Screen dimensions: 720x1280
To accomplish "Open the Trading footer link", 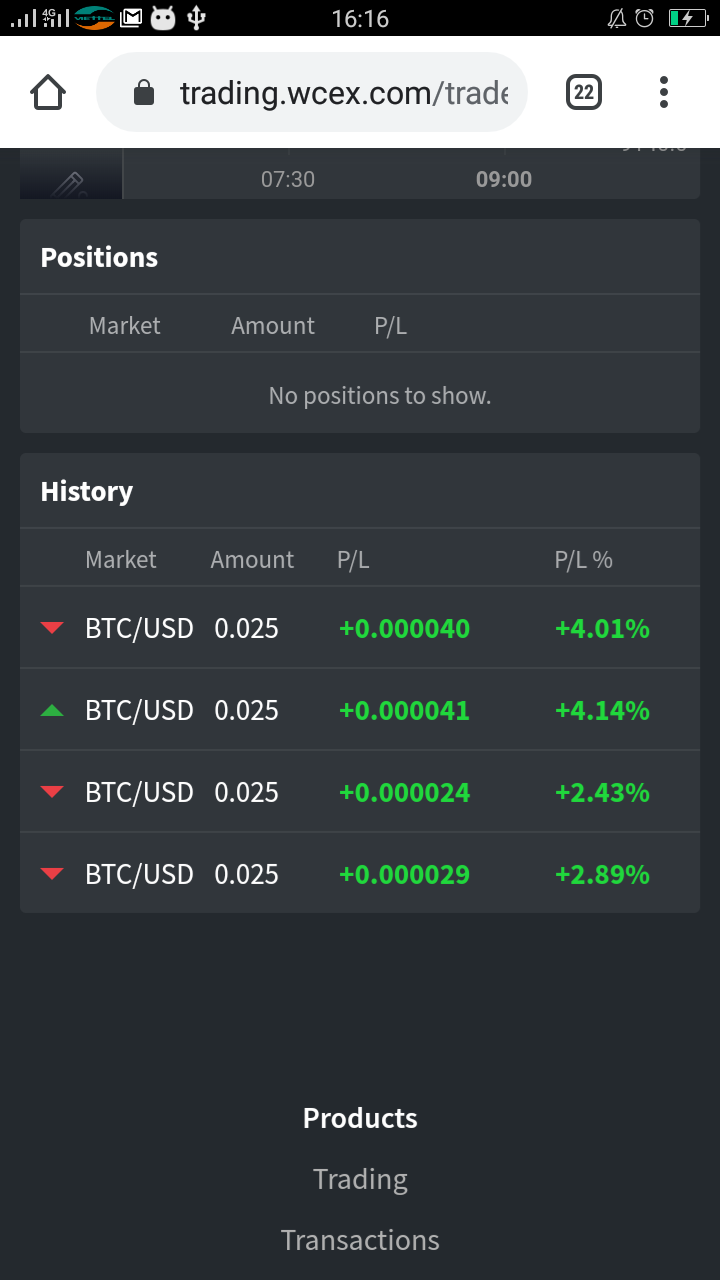I will 360,1179.
